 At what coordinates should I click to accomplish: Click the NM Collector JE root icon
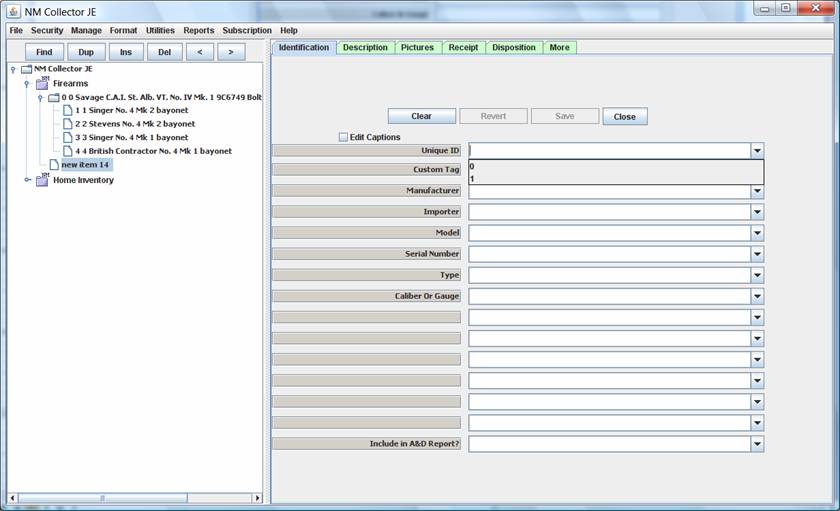[26, 69]
